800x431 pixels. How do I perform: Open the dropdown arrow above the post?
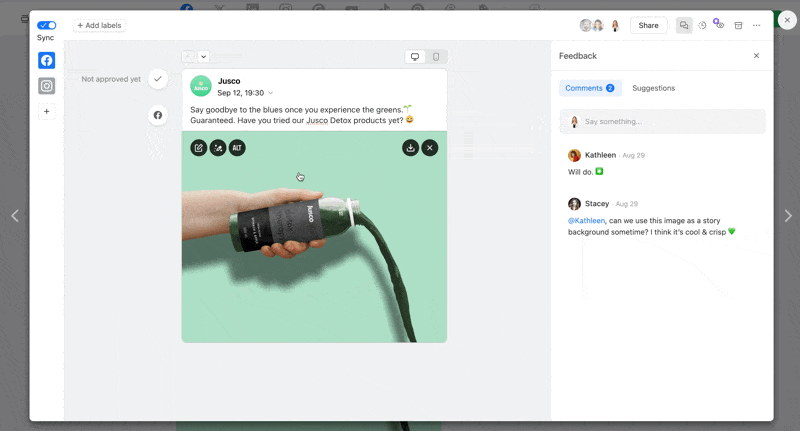(204, 57)
